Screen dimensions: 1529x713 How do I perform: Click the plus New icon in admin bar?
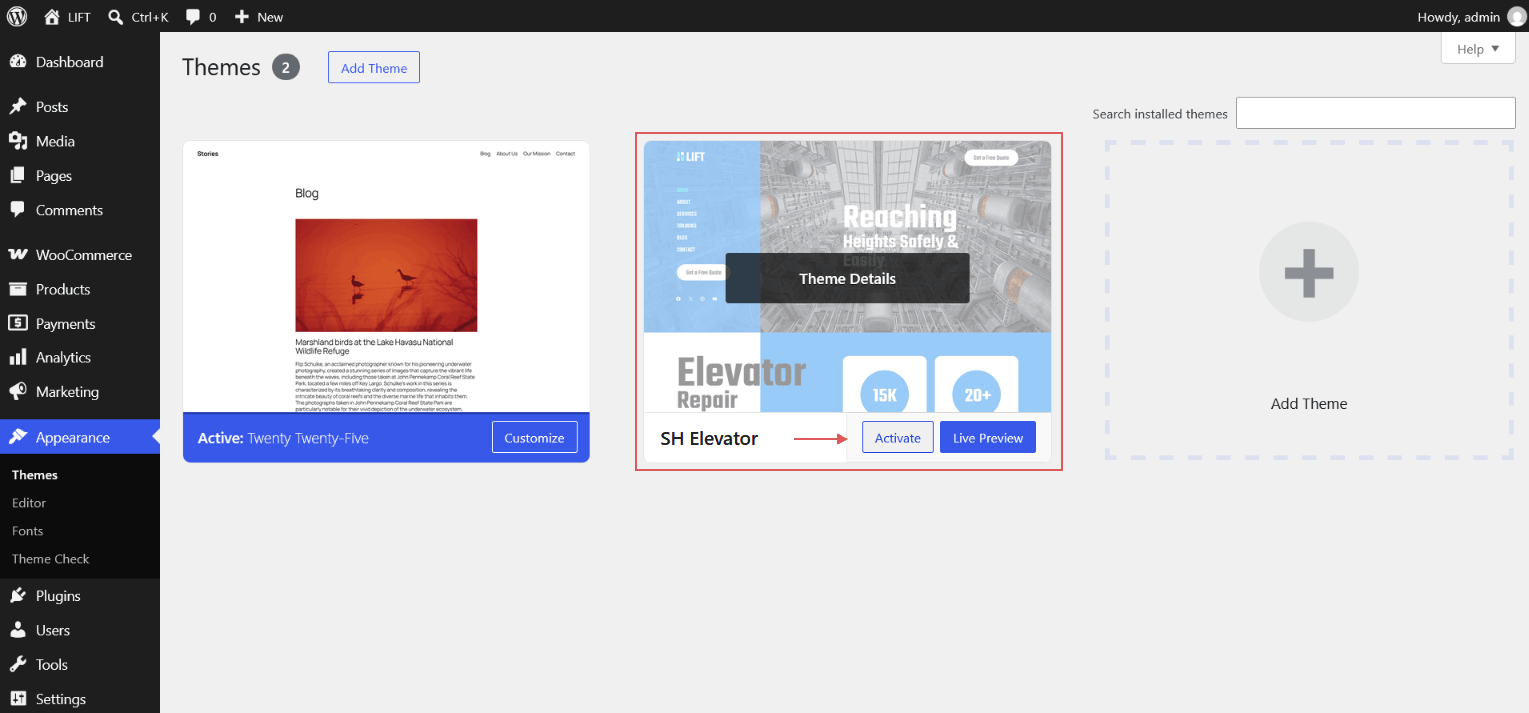[x=241, y=16]
